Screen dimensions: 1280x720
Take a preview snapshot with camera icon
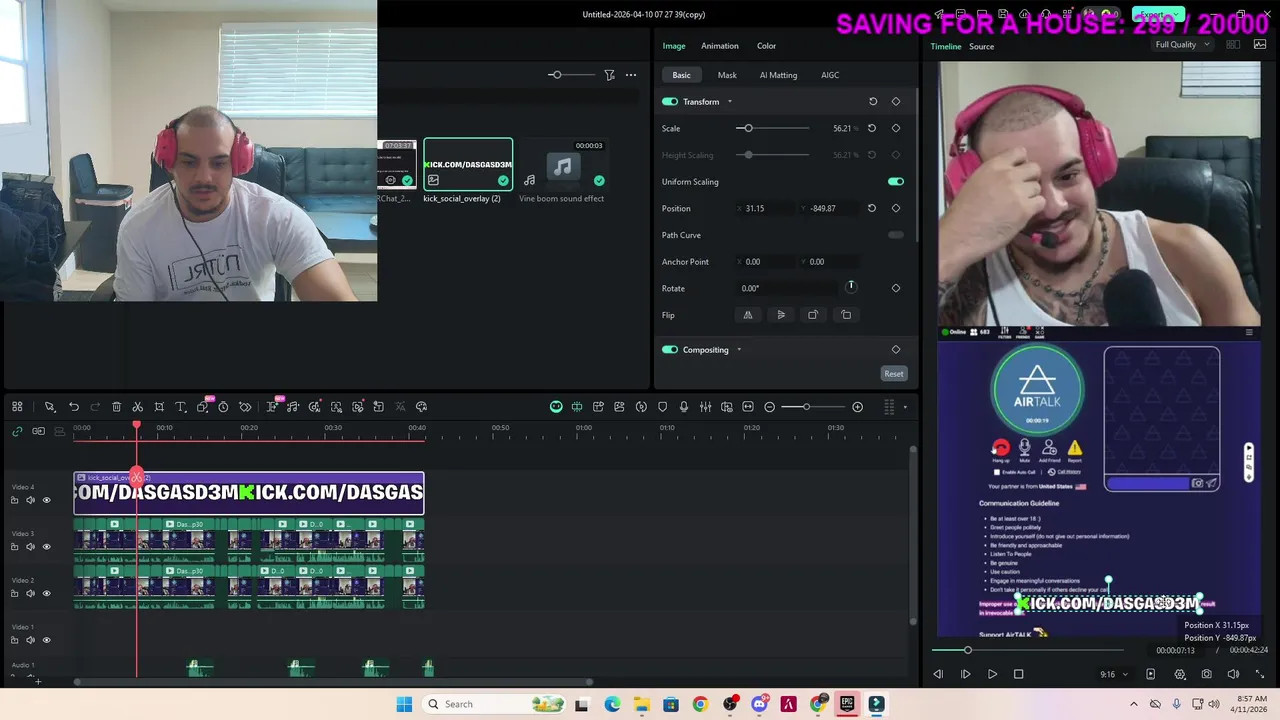(1207, 674)
